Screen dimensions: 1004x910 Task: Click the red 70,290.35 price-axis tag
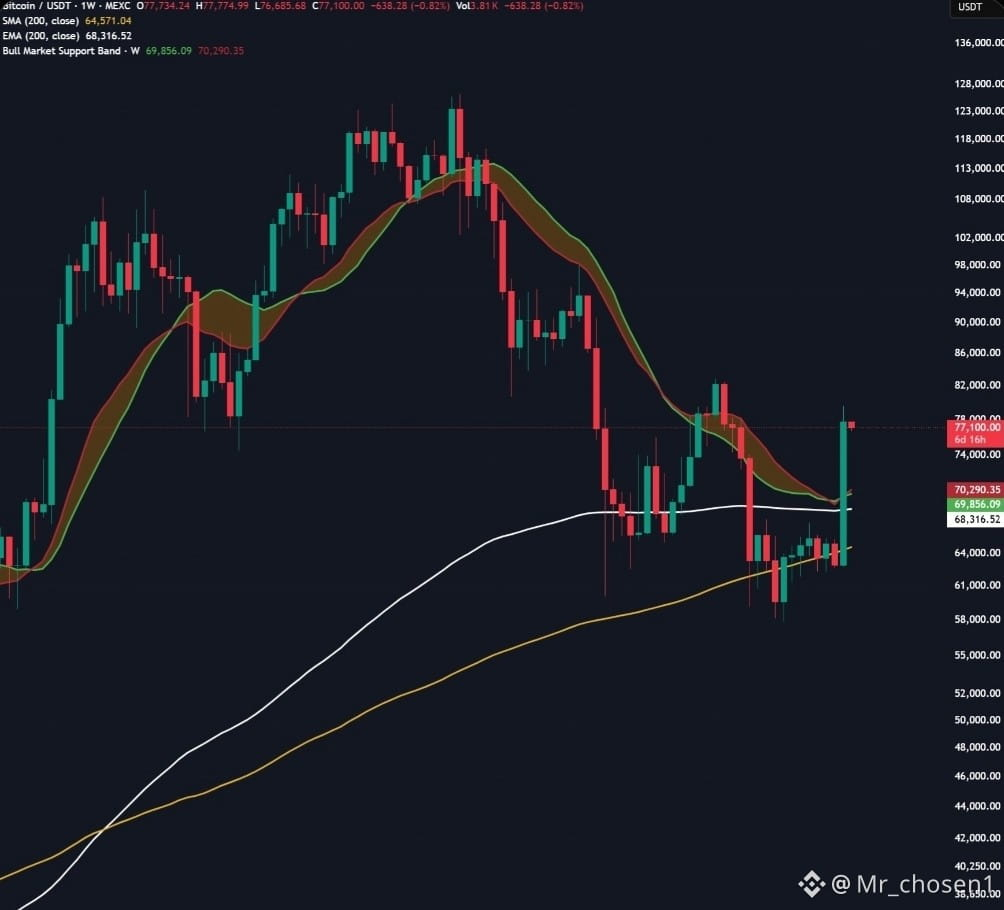click(x=976, y=490)
